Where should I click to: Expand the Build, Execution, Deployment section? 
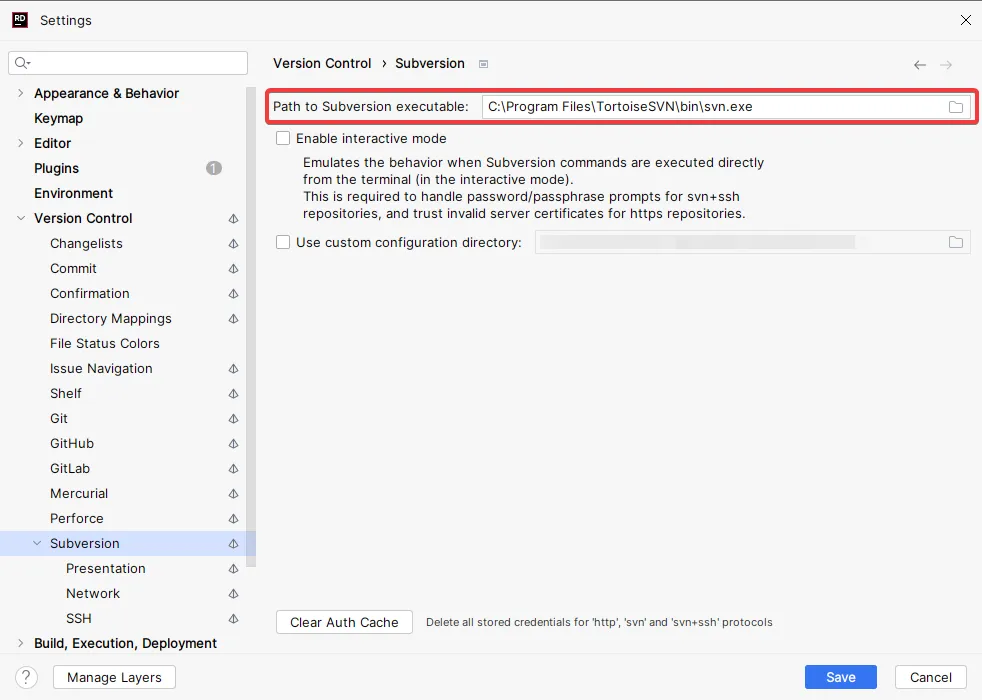[x=20, y=643]
